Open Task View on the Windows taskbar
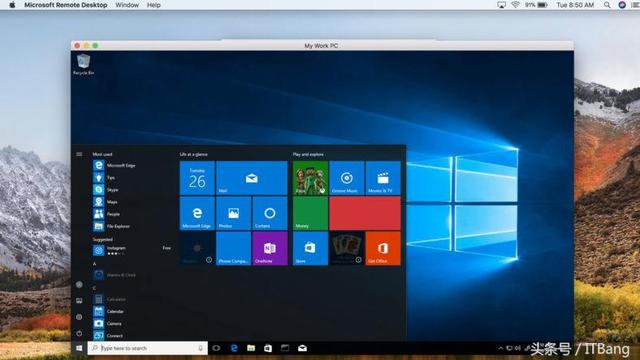 [216, 348]
